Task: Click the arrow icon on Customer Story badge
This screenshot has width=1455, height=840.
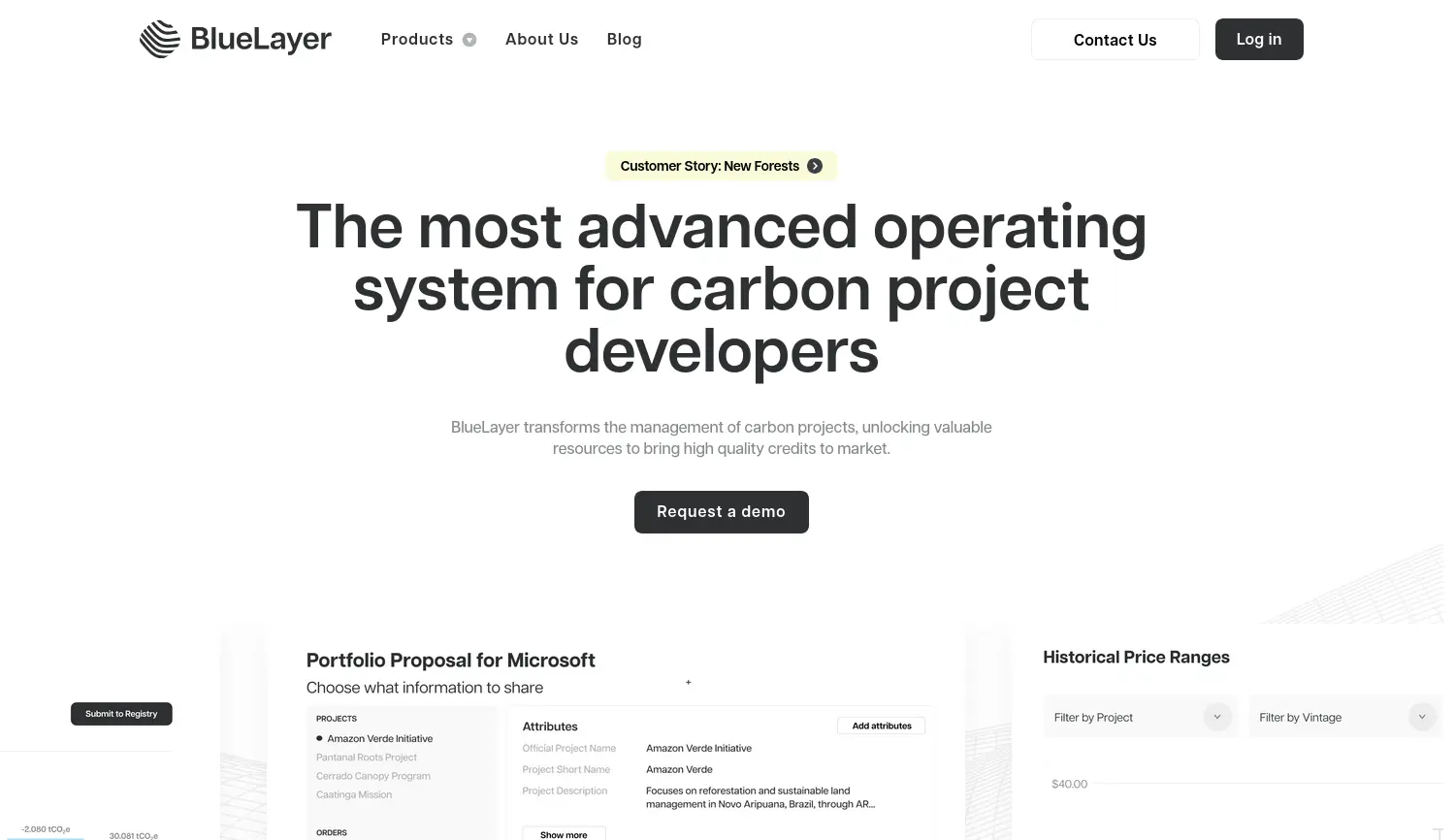Action: [x=815, y=166]
